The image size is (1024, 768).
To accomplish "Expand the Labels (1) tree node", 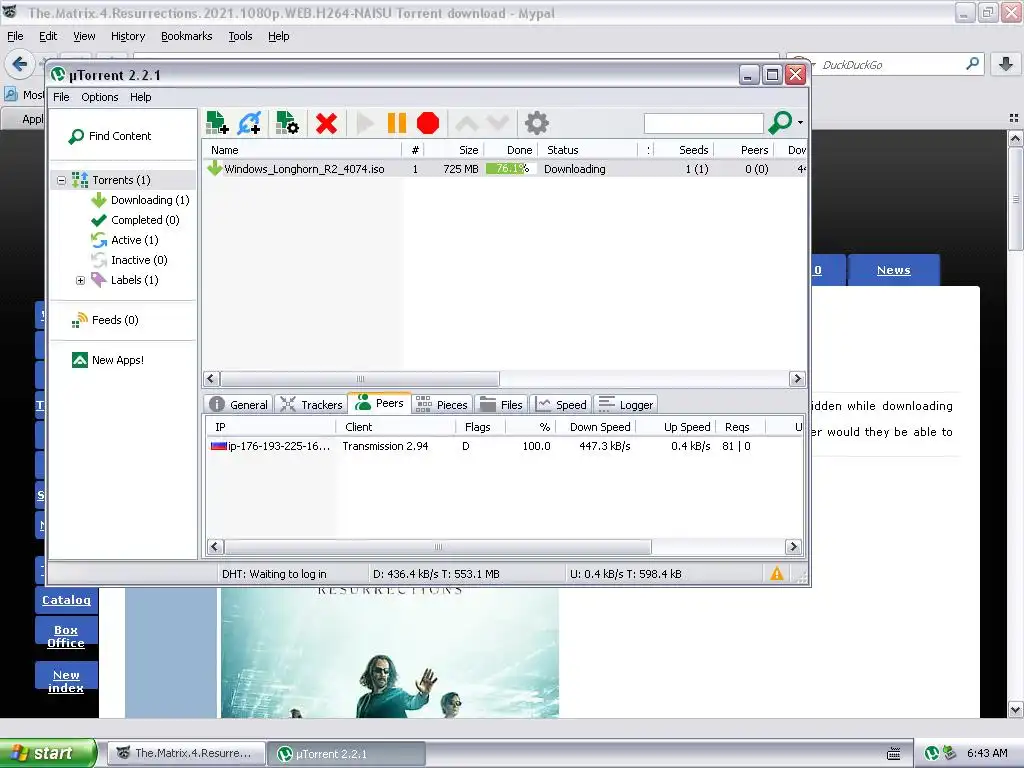I will coord(80,280).
